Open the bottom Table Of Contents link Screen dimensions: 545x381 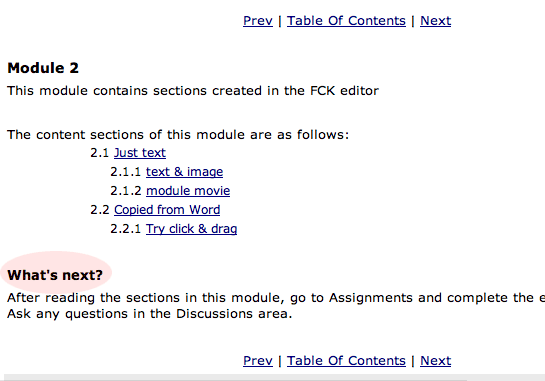coord(346,361)
